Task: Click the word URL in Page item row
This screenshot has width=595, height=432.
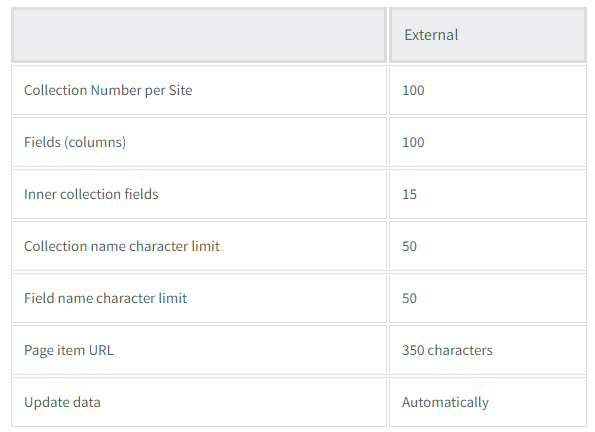Action: point(101,350)
